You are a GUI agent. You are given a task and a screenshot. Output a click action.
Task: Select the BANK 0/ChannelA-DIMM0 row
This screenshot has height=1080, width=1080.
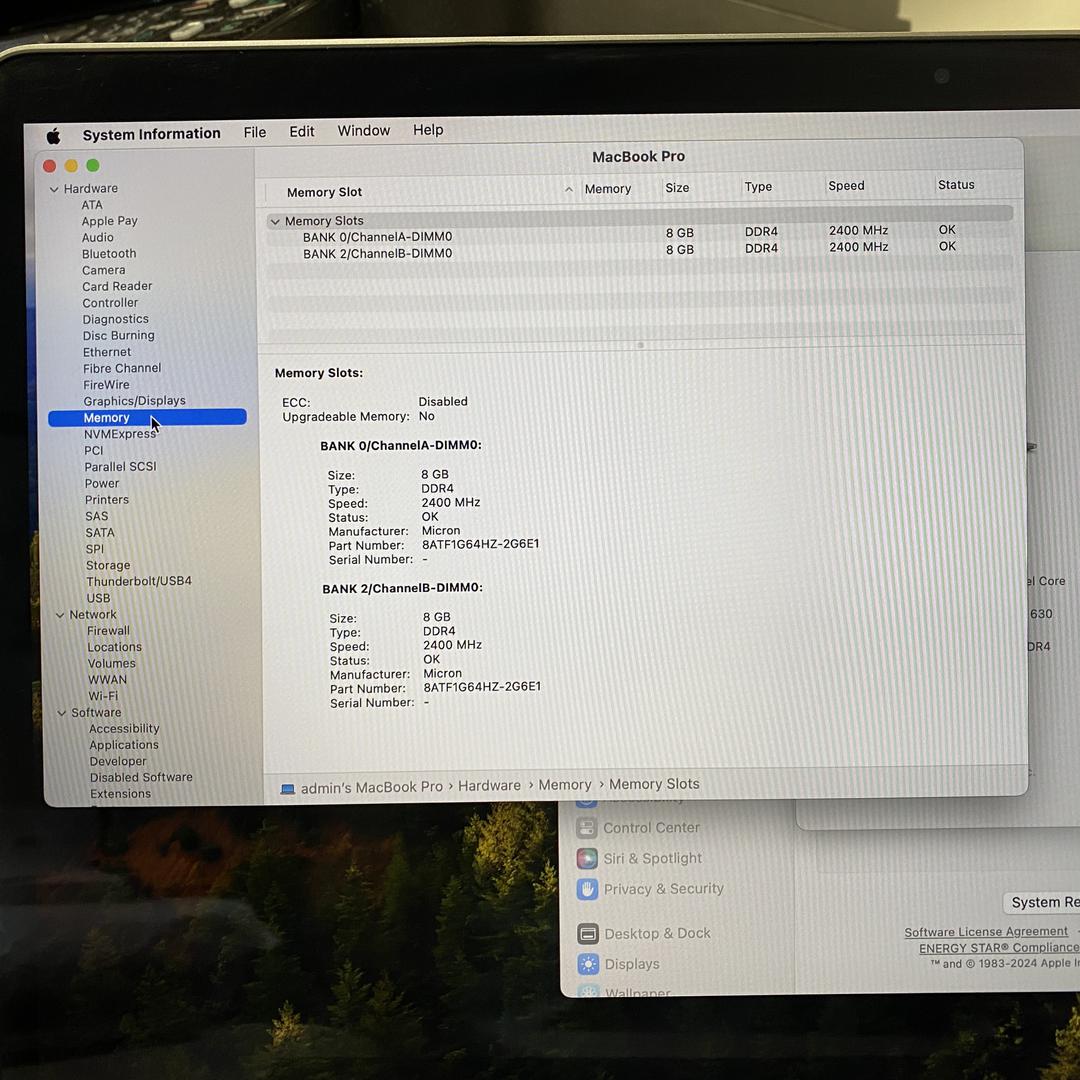[378, 237]
